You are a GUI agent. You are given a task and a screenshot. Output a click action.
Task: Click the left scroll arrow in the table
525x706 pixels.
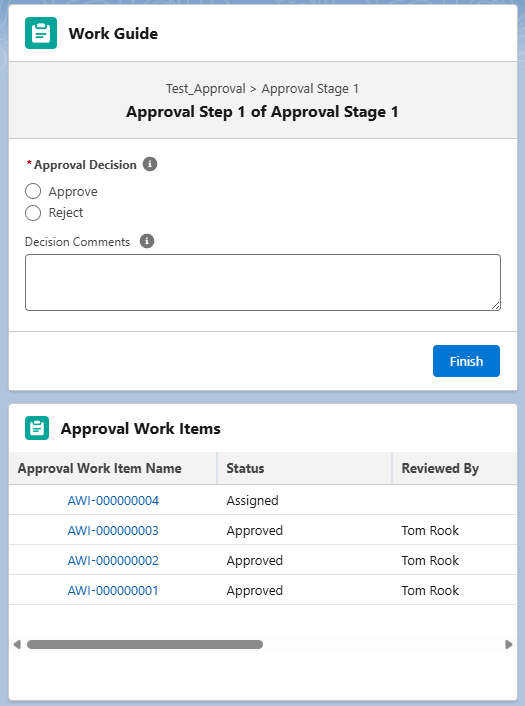17,644
